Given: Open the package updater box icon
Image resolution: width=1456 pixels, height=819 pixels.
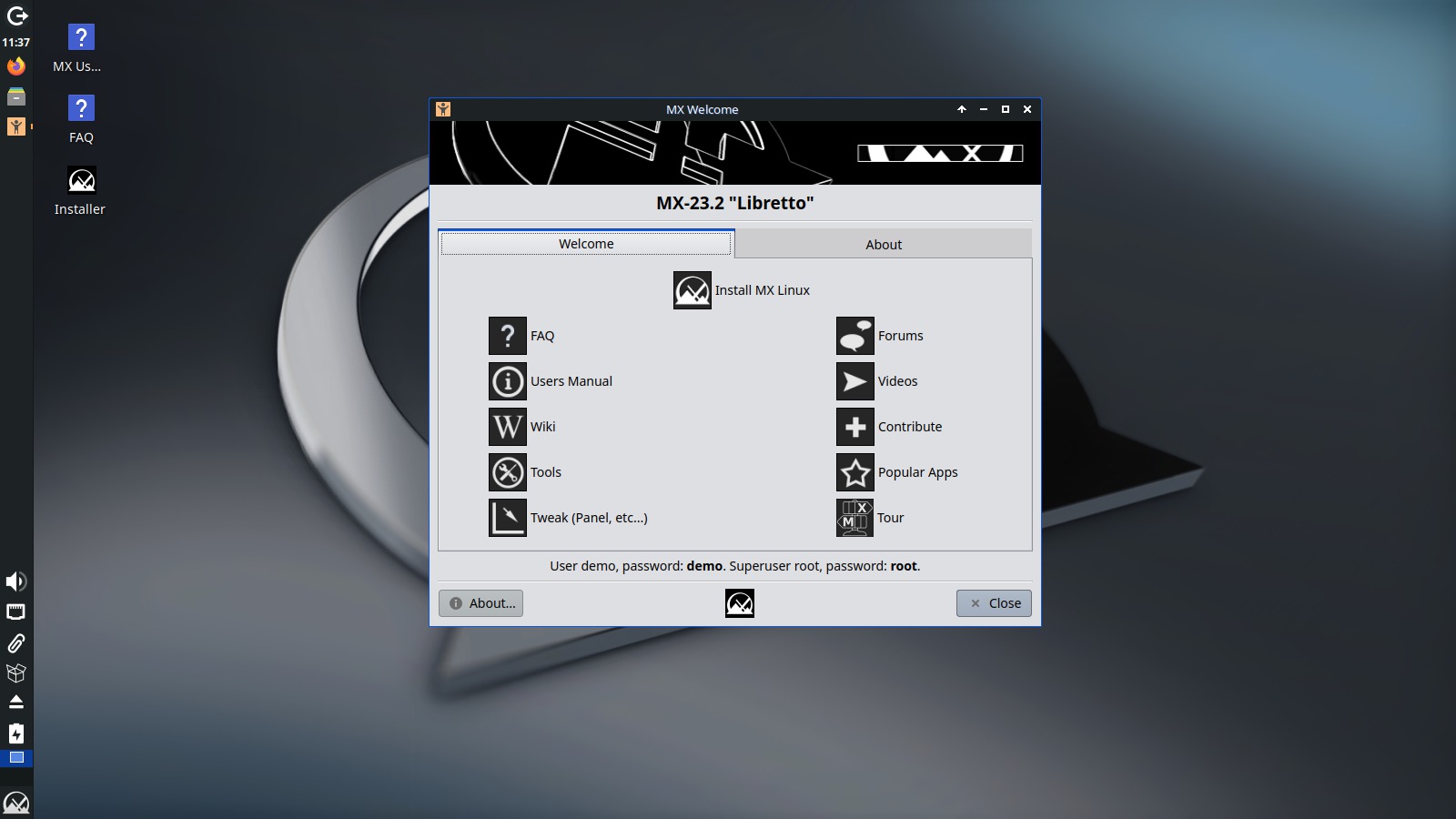Looking at the screenshot, I should click(x=16, y=672).
